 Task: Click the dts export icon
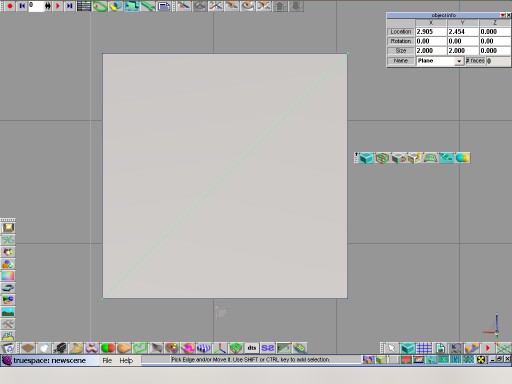[252, 348]
